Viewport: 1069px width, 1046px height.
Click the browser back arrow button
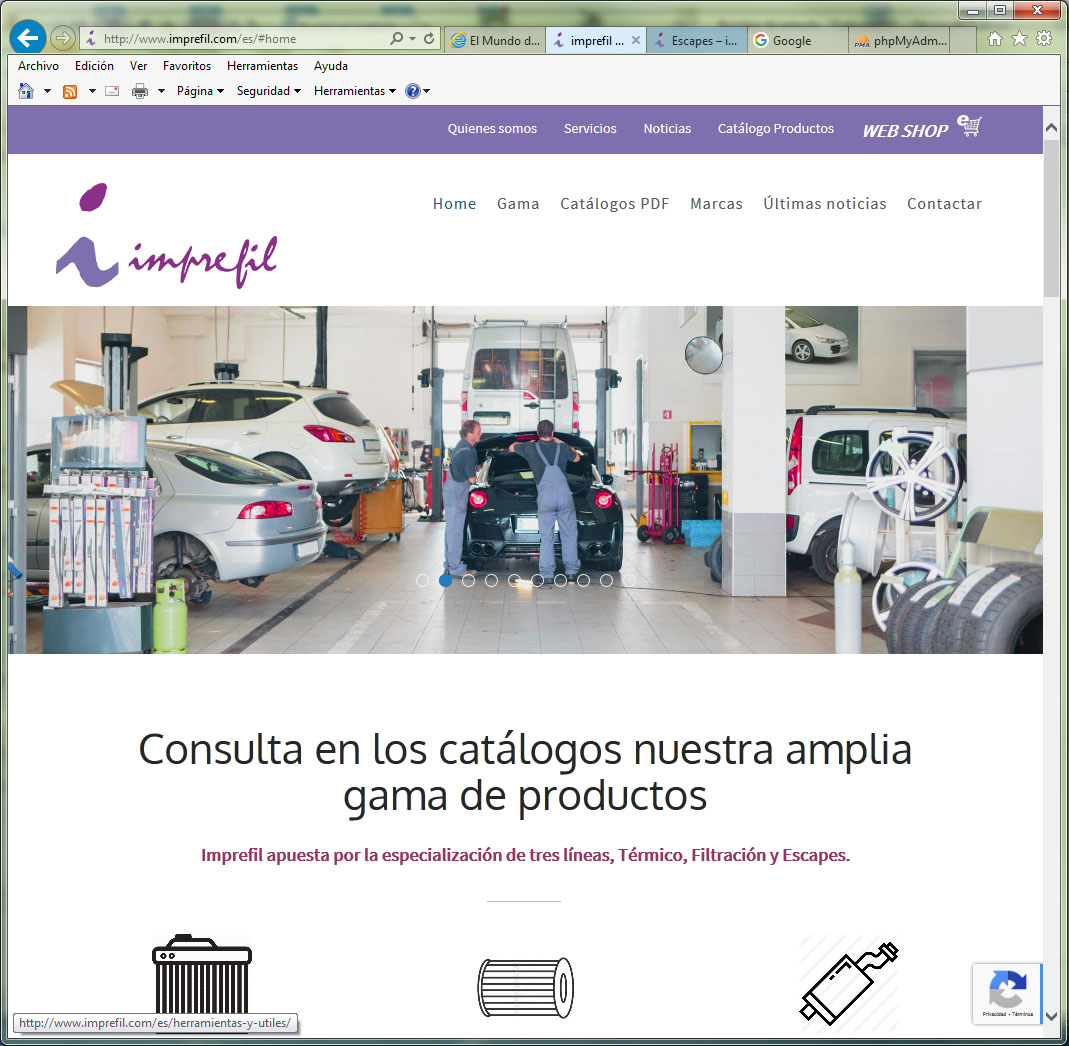28,38
